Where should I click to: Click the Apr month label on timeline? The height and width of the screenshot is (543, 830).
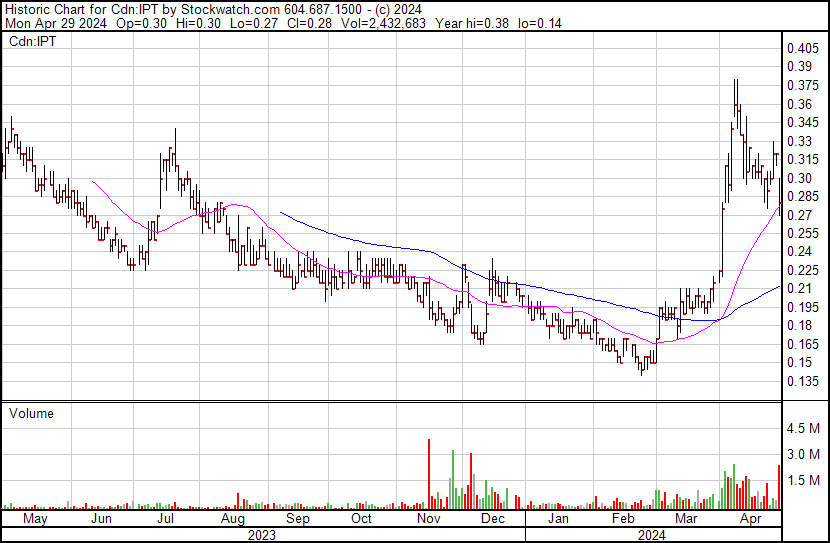click(751, 519)
